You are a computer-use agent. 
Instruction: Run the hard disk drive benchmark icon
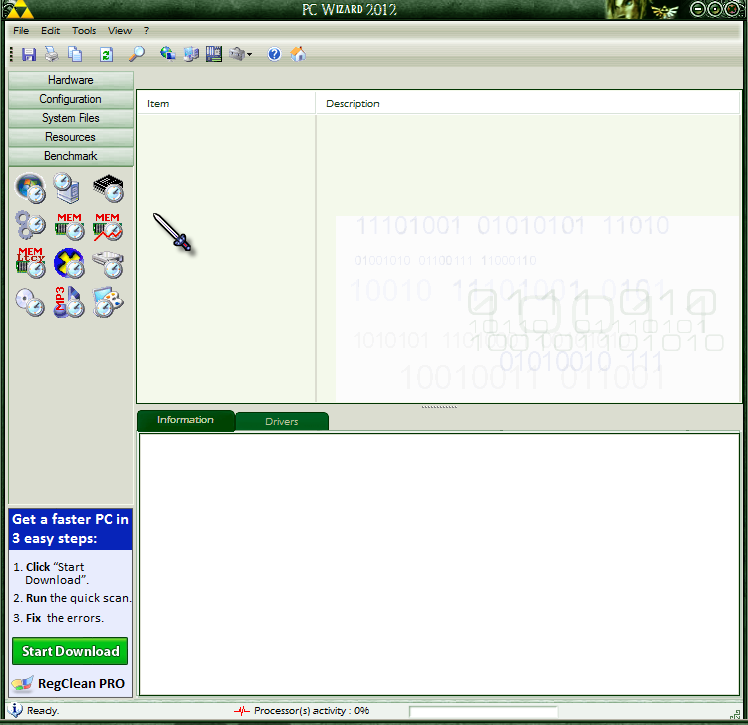(108, 264)
